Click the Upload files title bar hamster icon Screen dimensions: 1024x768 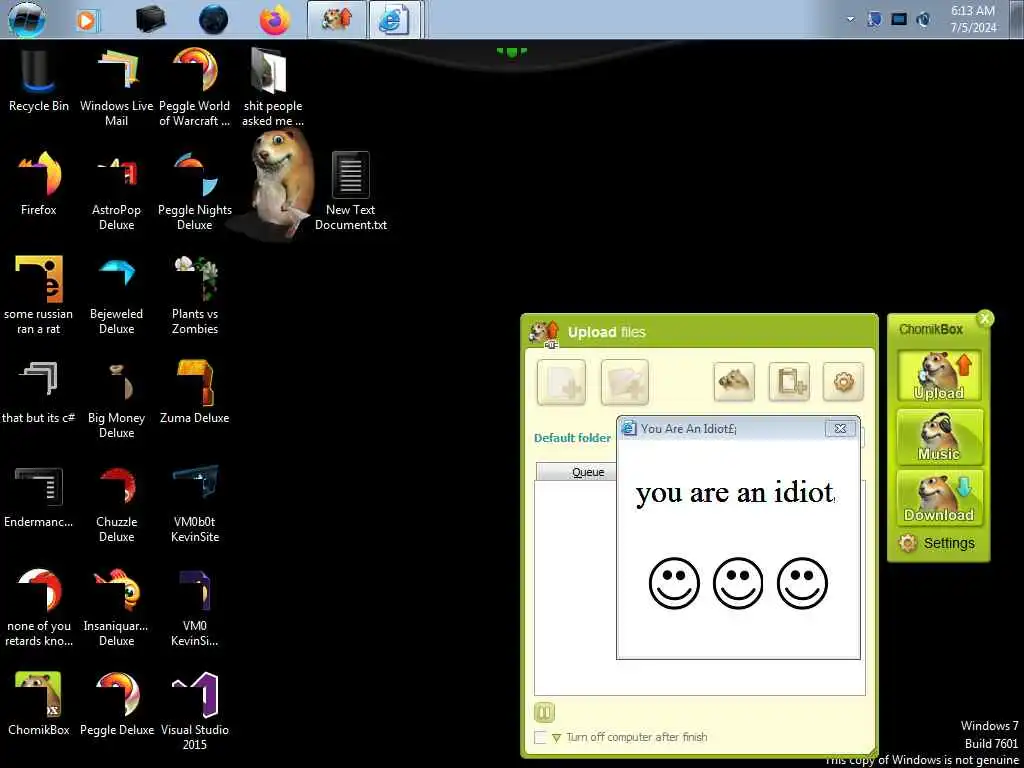(545, 333)
